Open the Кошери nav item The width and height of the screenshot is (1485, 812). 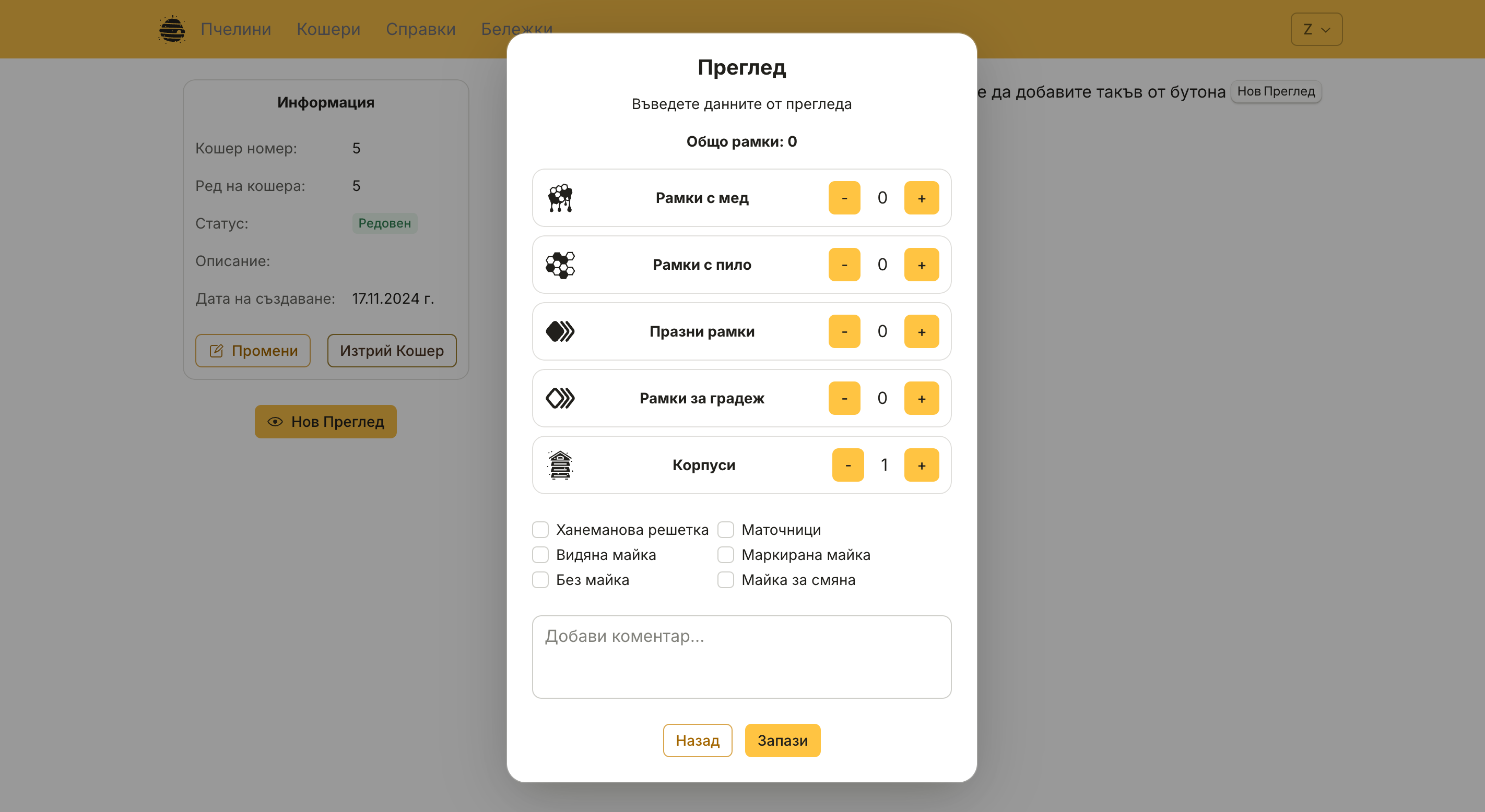(x=328, y=29)
